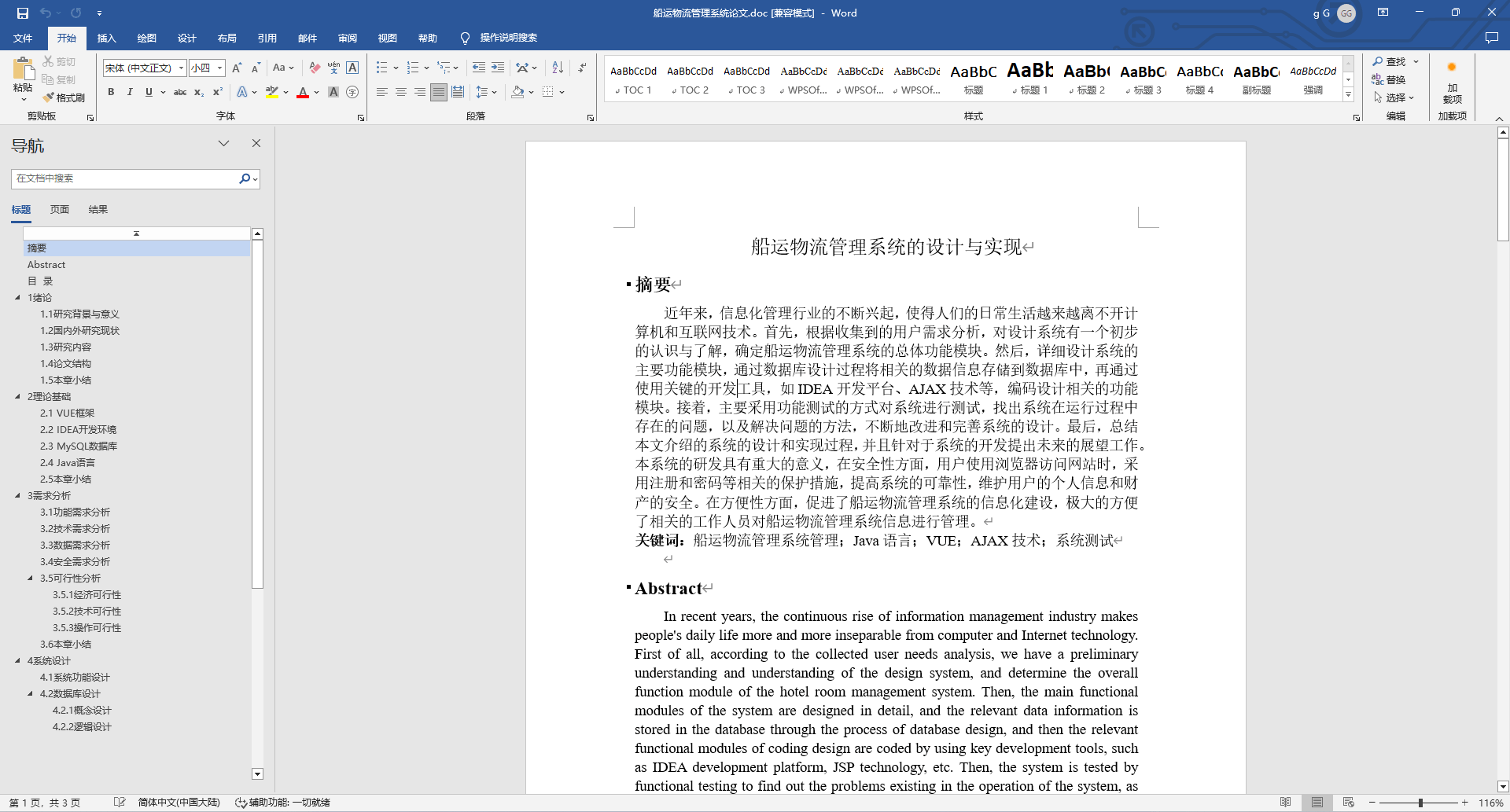This screenshot has height=812, width=1510.
Task: Open bullet list style dropdown arrow
Action: 396,68
